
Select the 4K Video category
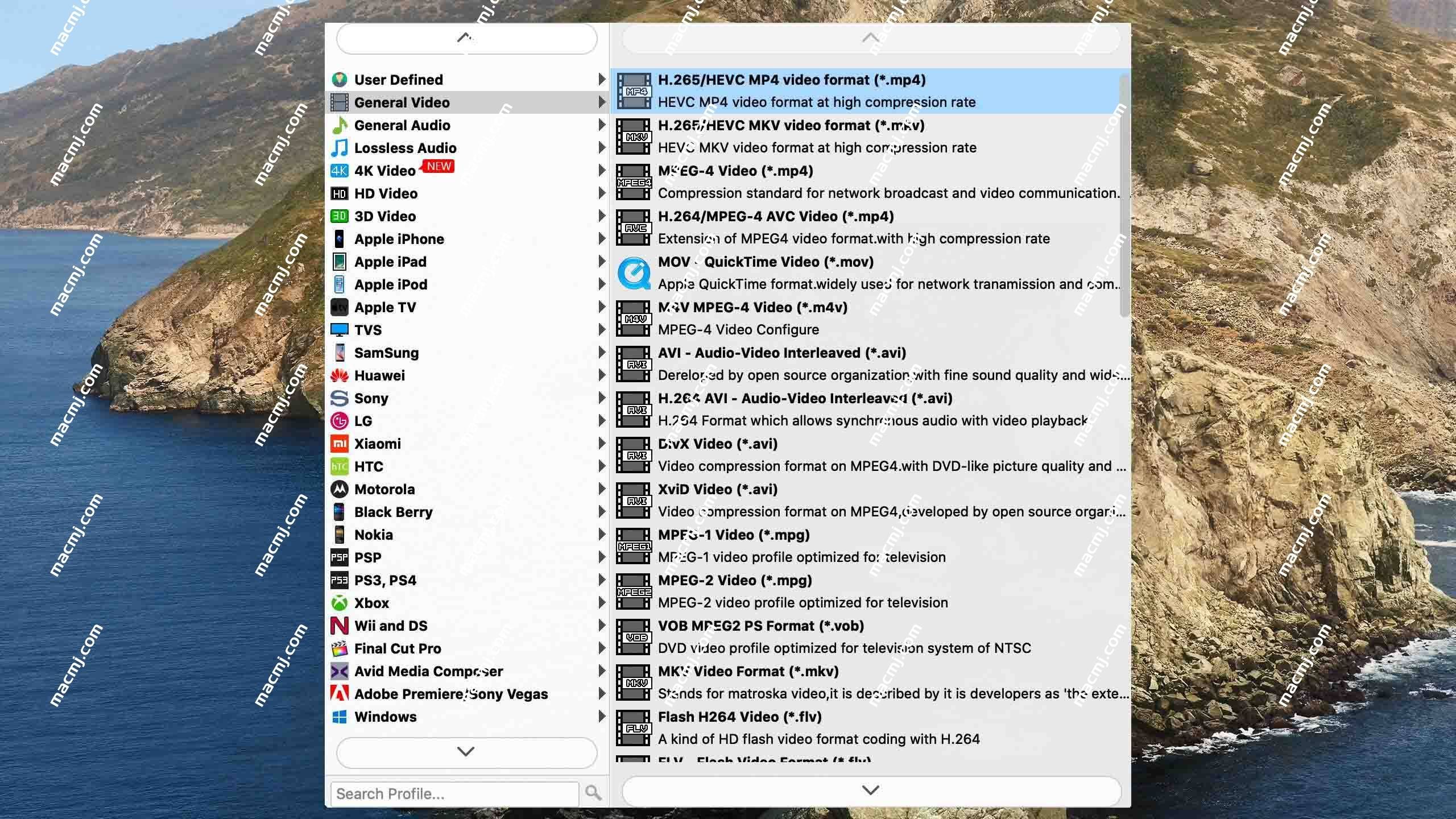click(467, 171)
